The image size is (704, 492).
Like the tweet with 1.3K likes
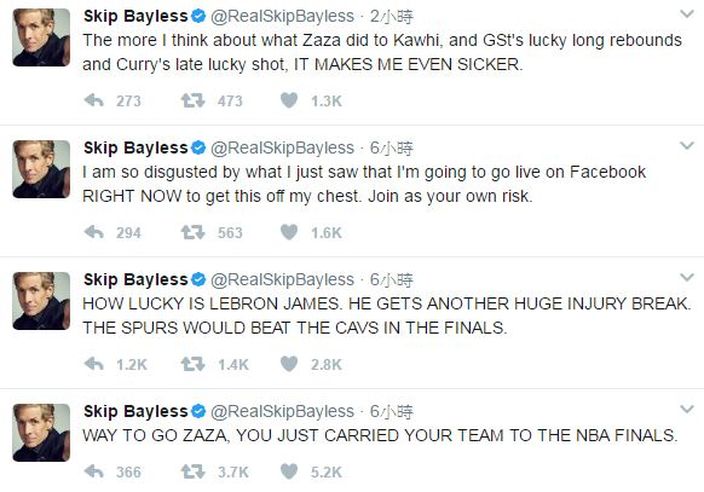coord(289,100)
